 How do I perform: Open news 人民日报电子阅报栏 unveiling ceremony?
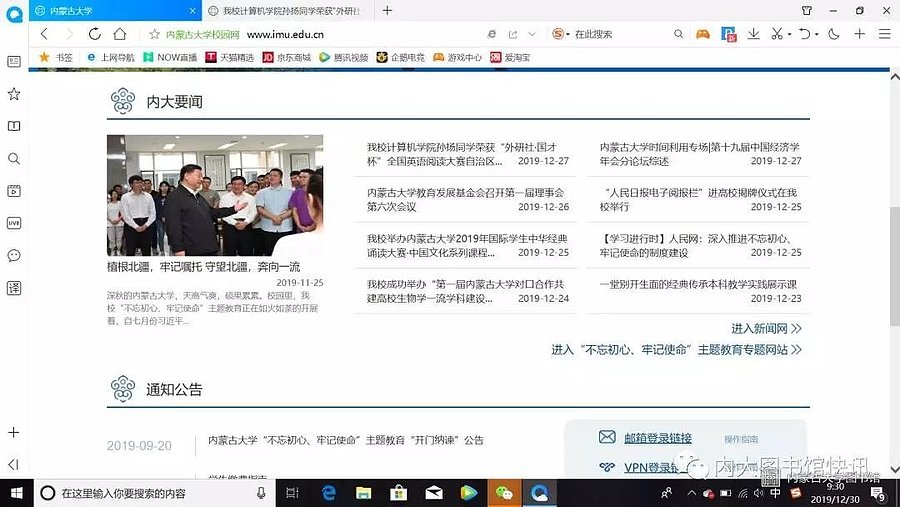698,200
